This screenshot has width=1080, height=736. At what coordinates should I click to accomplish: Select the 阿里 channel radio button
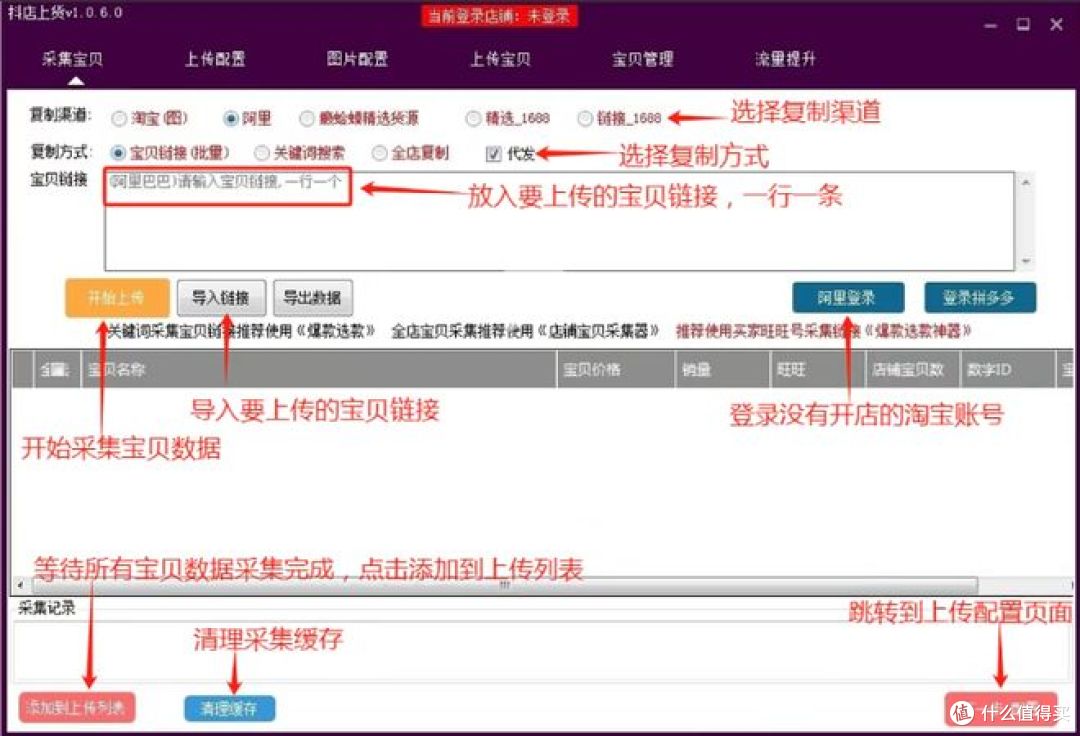[x=231, y=118]
